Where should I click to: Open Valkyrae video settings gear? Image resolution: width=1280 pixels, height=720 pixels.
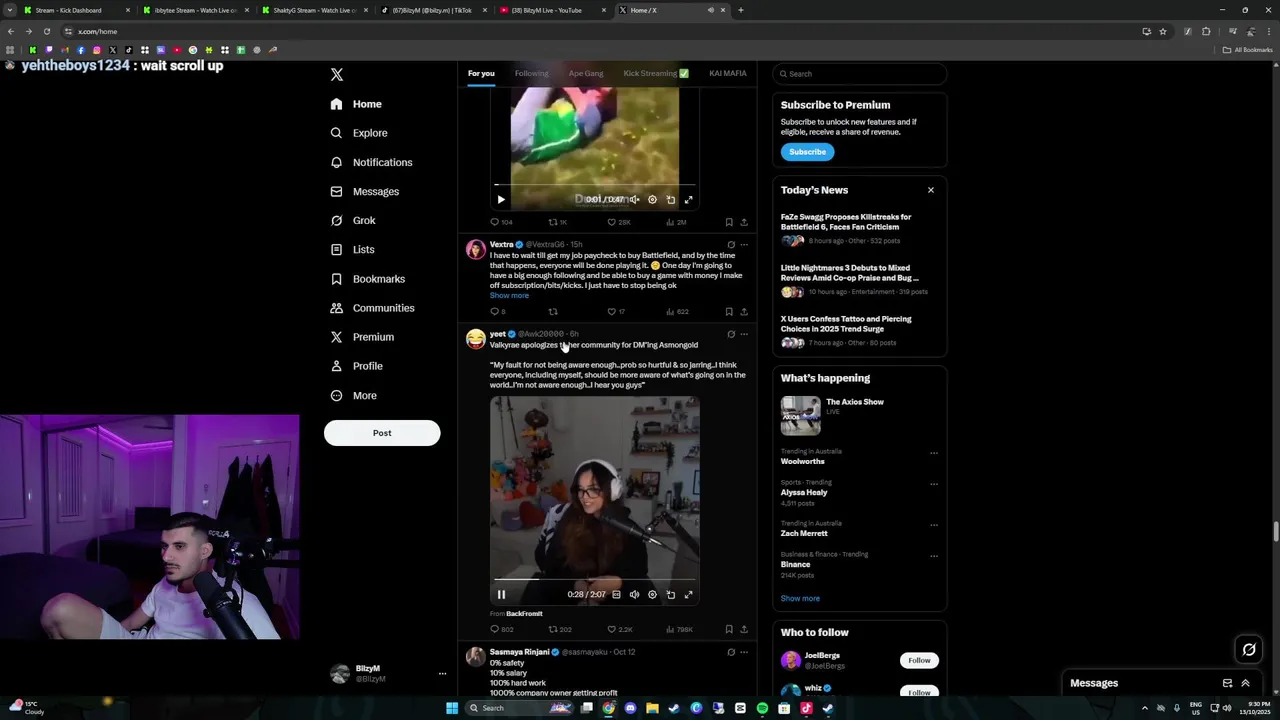pos(652,594)
